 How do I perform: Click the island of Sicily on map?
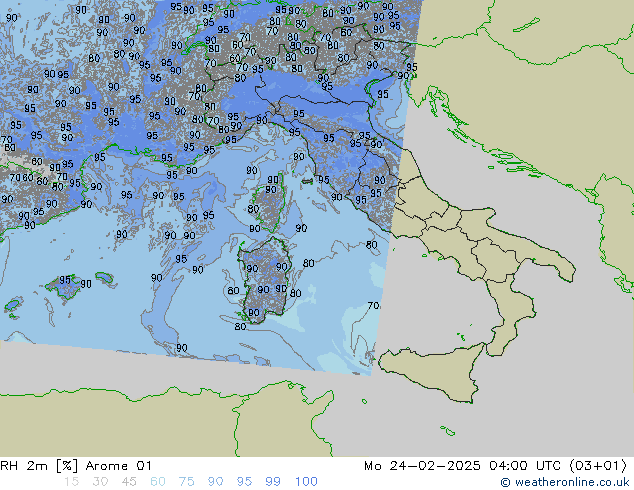[x=437, y=374]
